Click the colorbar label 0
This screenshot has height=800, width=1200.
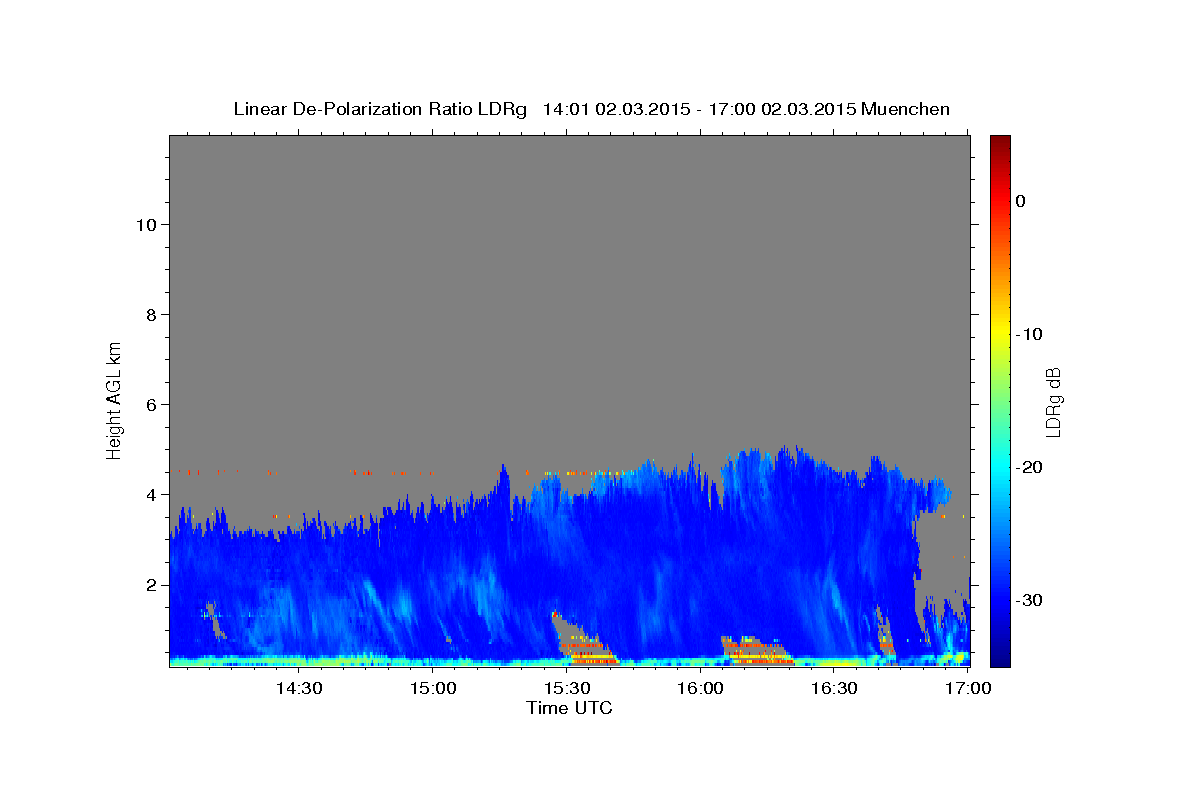tap(1021, 201)
